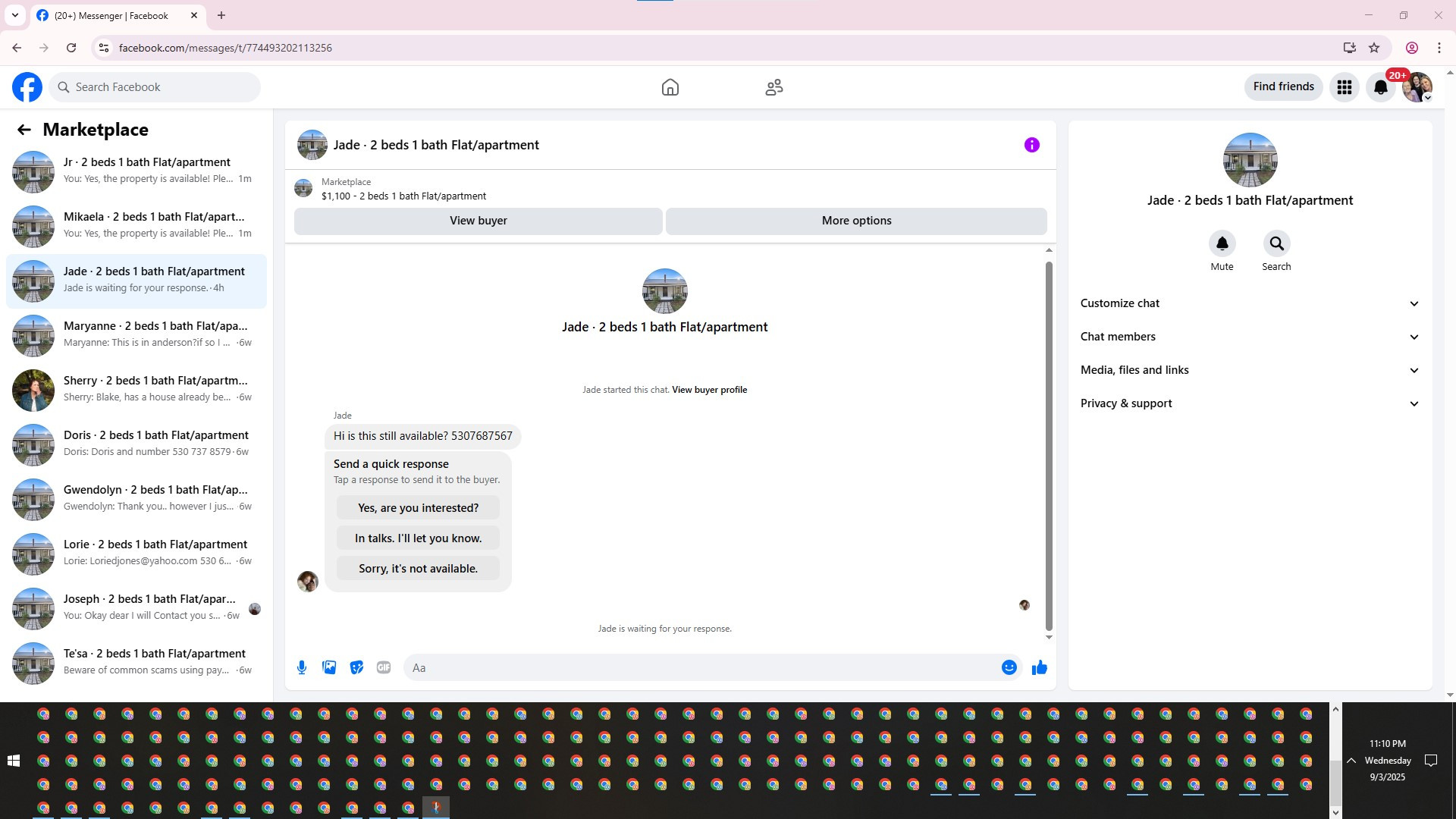Open a new Chrome tab

tap(221, 15)
